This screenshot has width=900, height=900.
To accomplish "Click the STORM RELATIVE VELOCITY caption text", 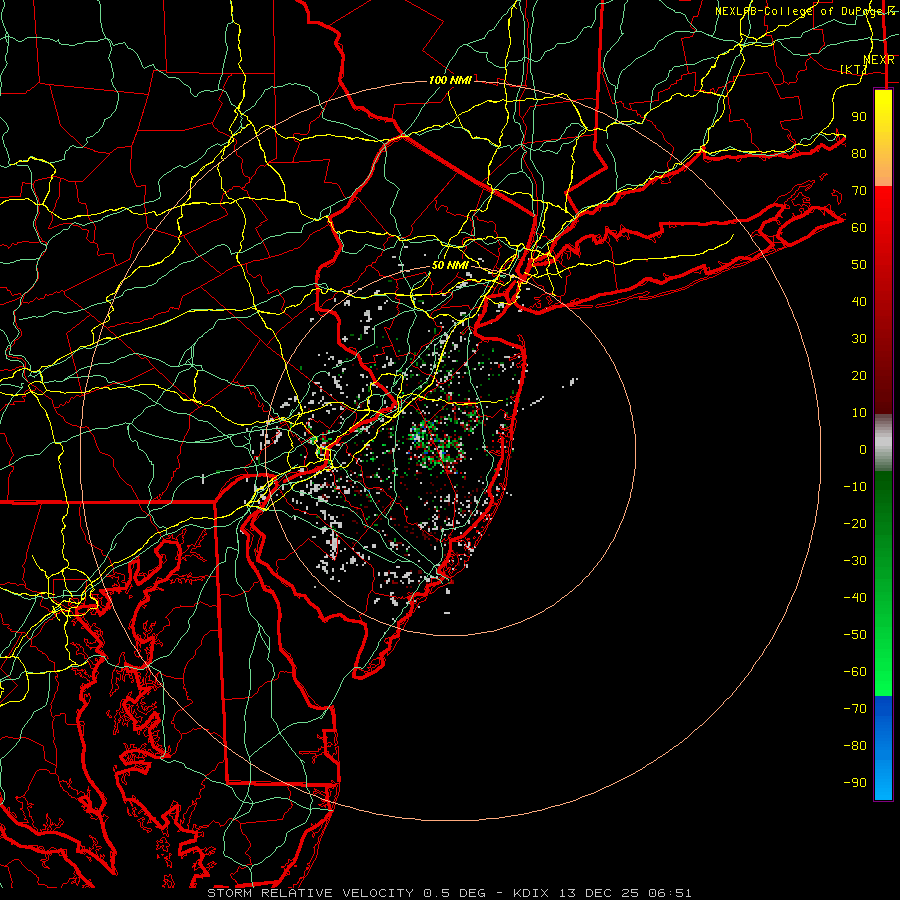I will [x=311, y=893].
